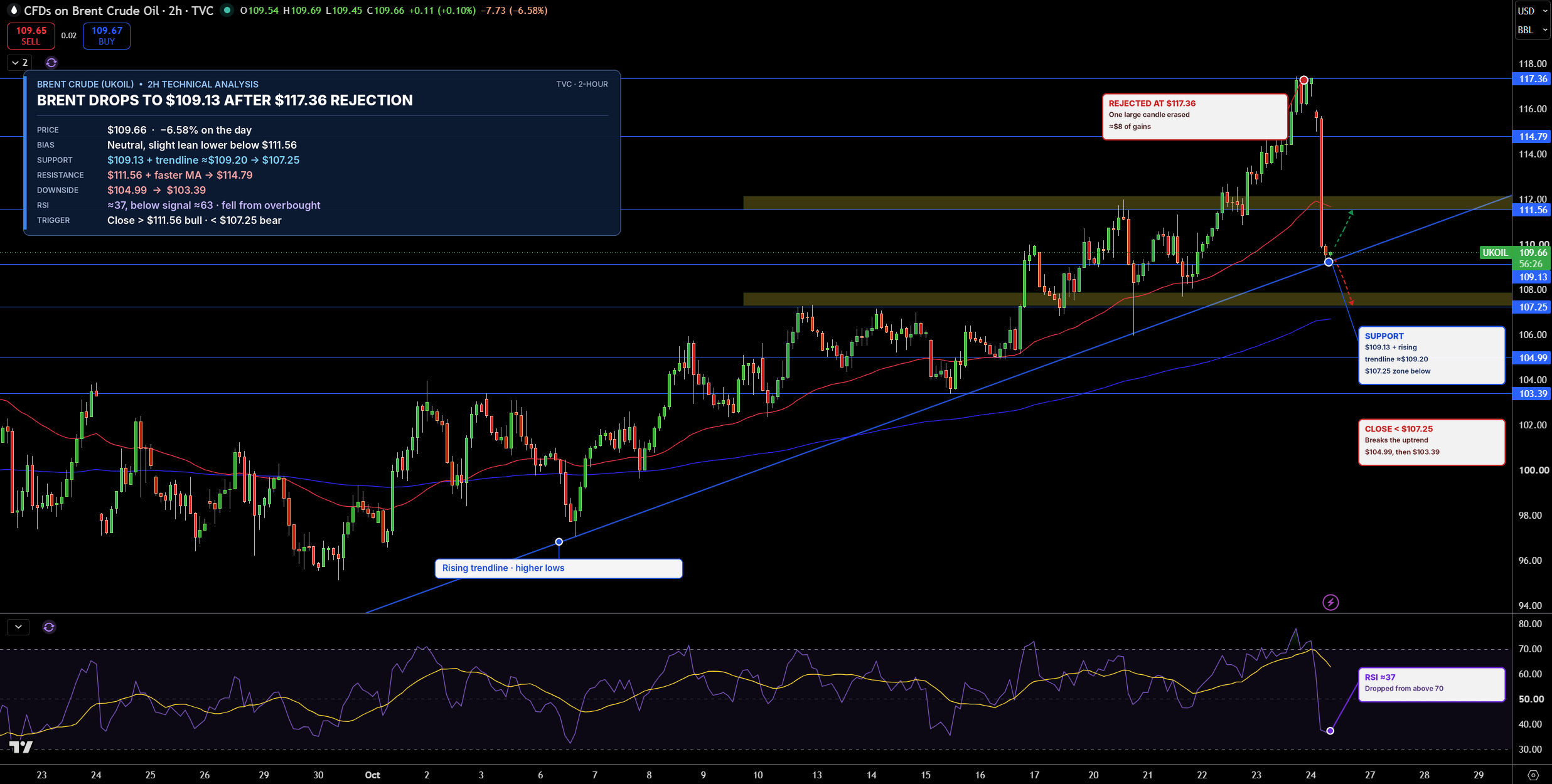Screen dimensions: 1552x784
Task: Click the Brent Crude Oil symbol title
Action: [x=119, y=11]
